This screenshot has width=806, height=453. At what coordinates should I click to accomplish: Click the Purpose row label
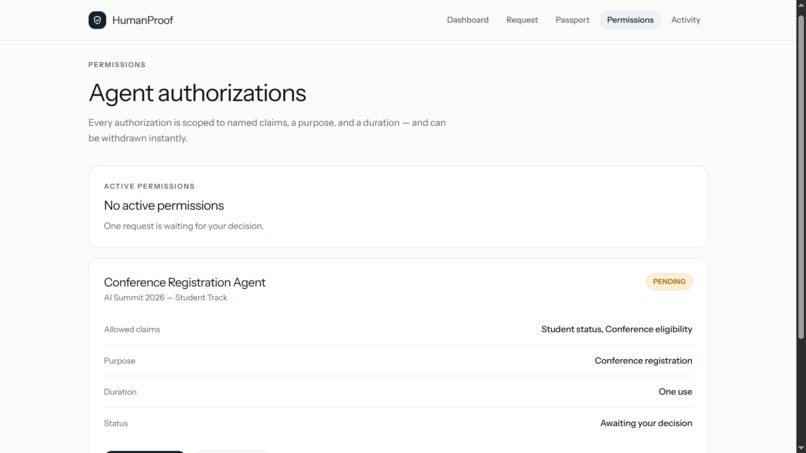pyautogui.click(x=119, y=361)
